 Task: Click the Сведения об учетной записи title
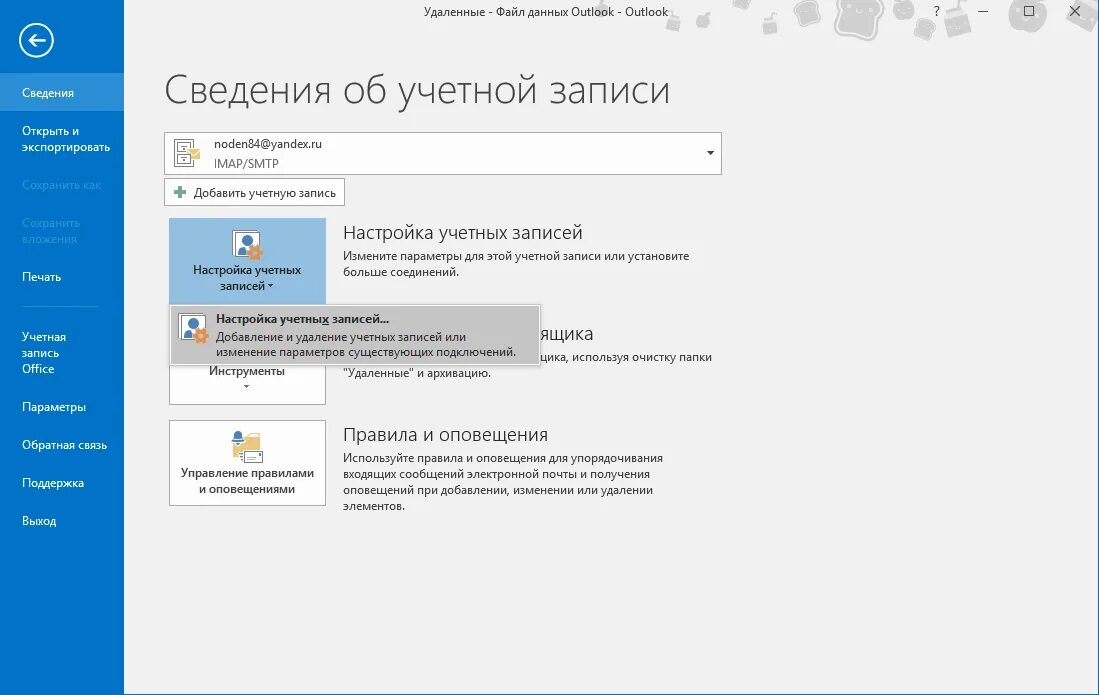click(x=417, y=91)
